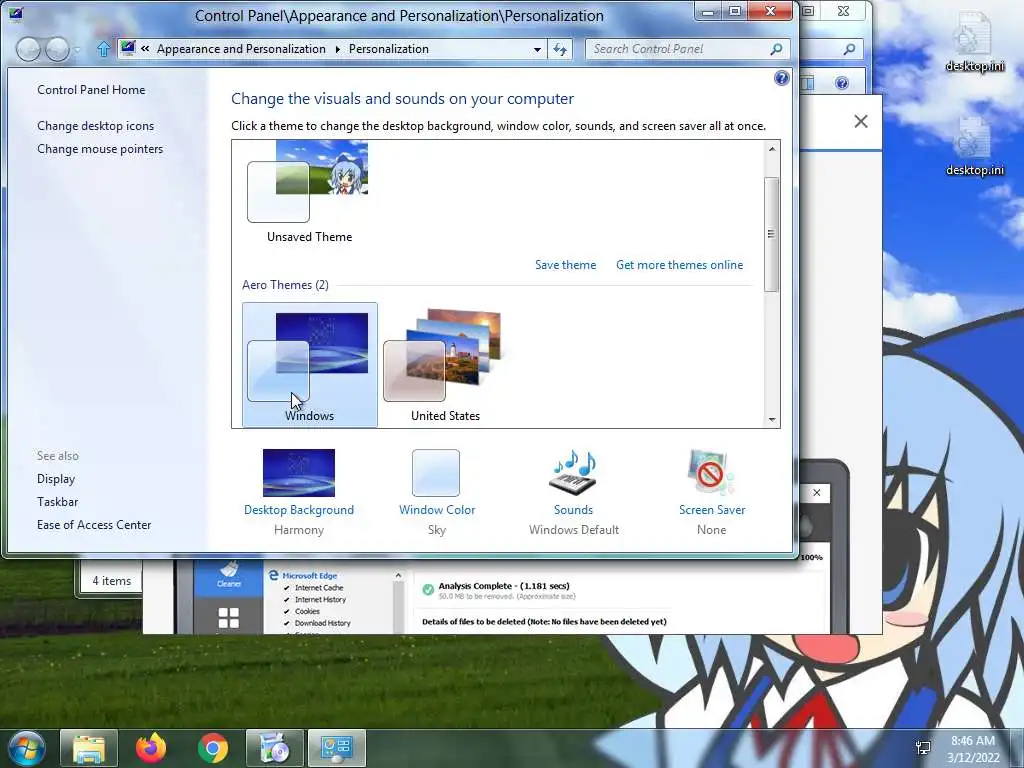The height and width of the screenshot is (768, 1024).
Task: Uncheck Internet History in CCleaner
Action: tap(286, 600)
